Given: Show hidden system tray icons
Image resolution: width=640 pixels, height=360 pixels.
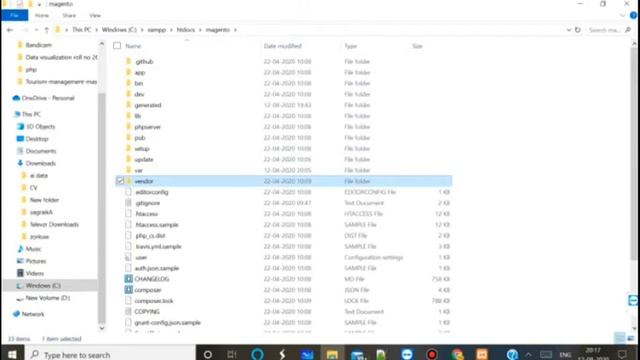Looking at the screenshot, I should click(x=529, y=354).
